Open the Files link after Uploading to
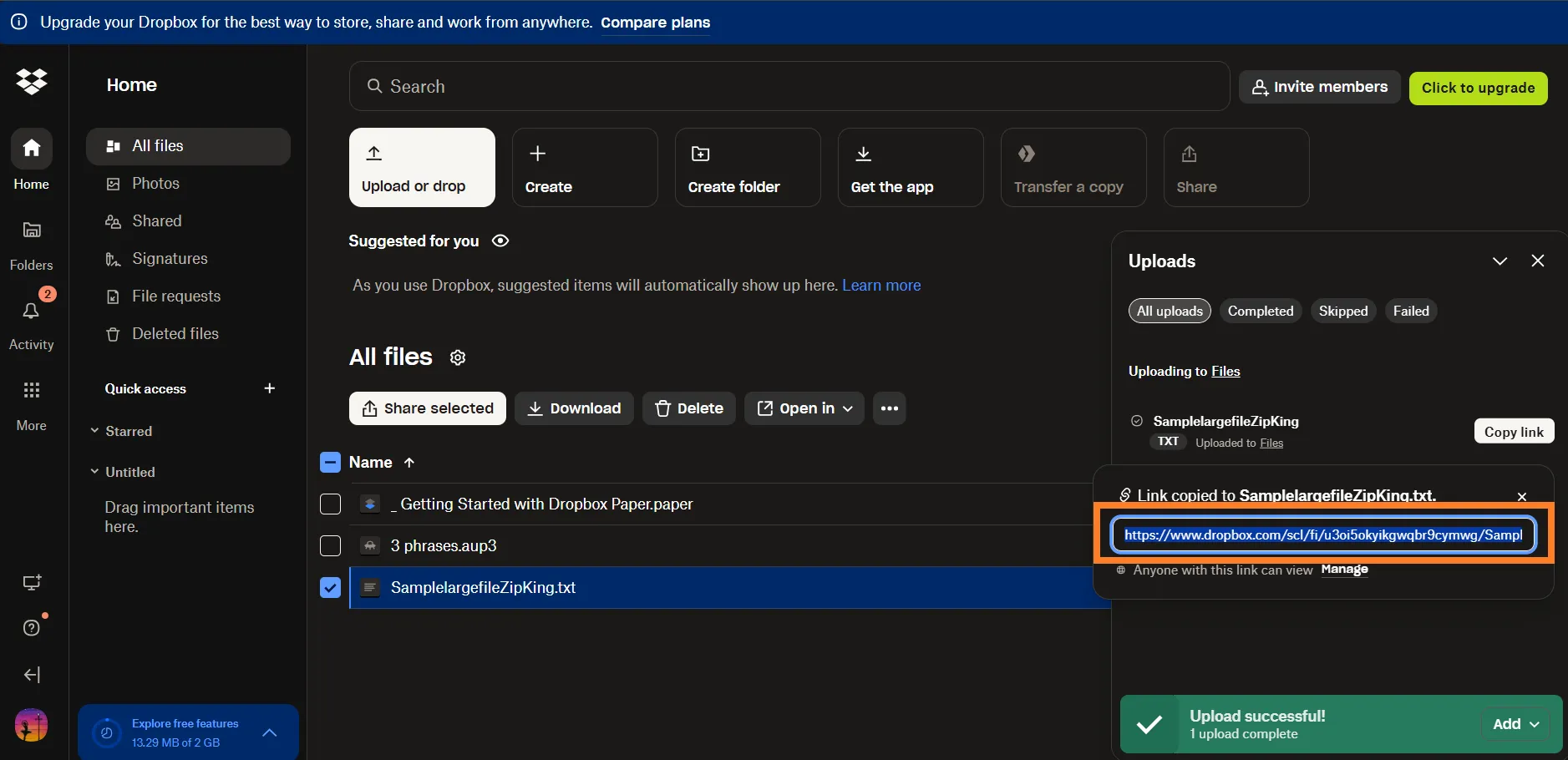Viewport: 1568px width, 760px height. 1225,371
